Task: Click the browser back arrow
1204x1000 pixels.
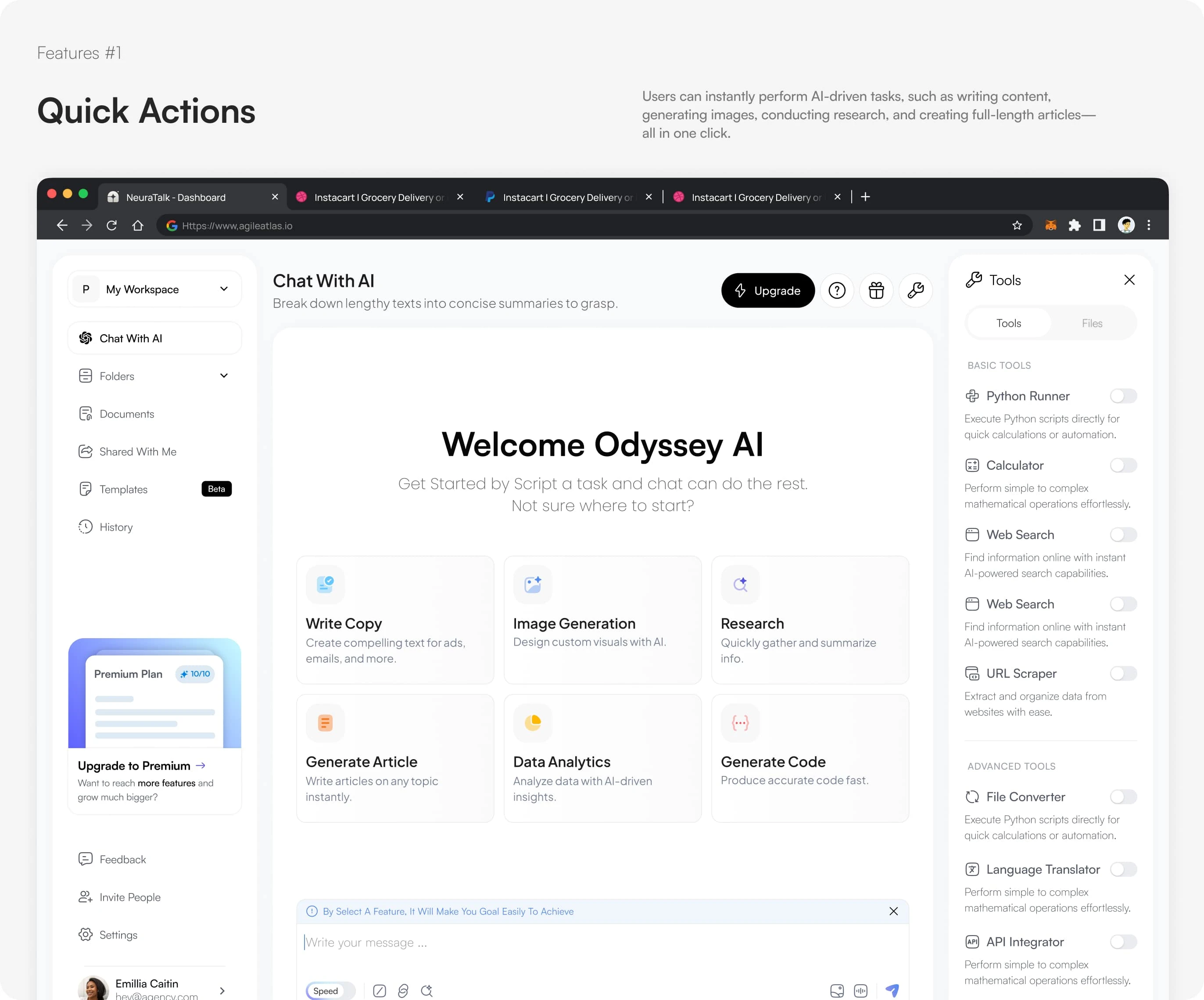Action: [62, 225]
